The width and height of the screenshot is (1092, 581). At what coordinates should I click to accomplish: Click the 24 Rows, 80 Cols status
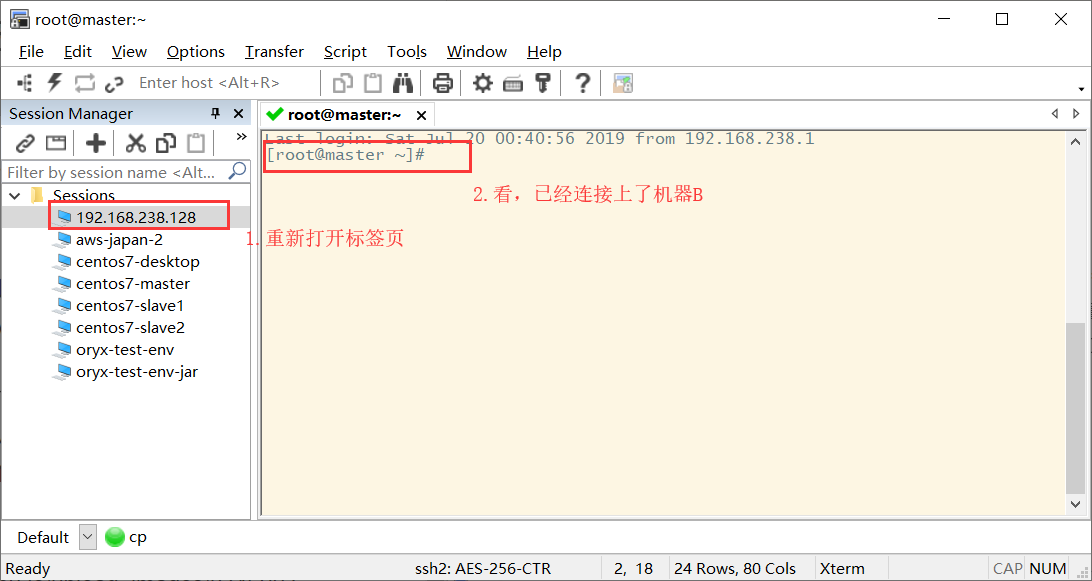(735, 568)
